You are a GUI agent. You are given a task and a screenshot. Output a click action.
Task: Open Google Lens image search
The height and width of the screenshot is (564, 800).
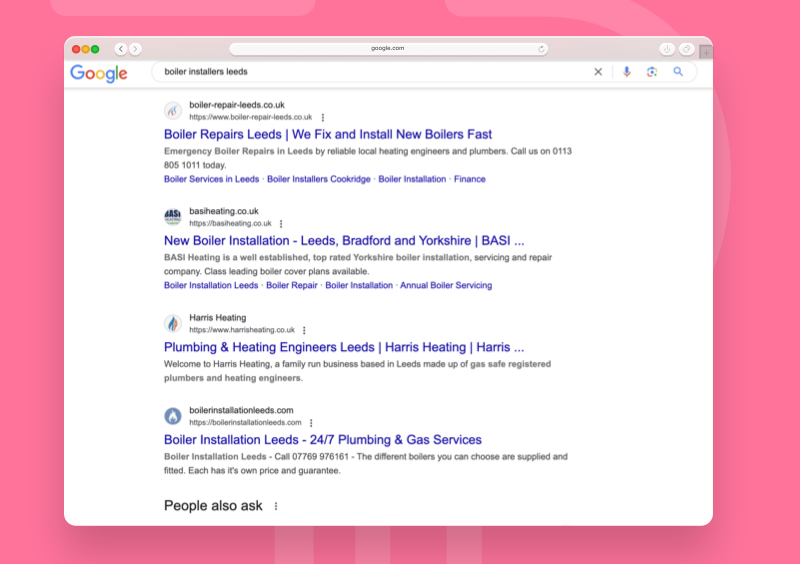[651, 72]
